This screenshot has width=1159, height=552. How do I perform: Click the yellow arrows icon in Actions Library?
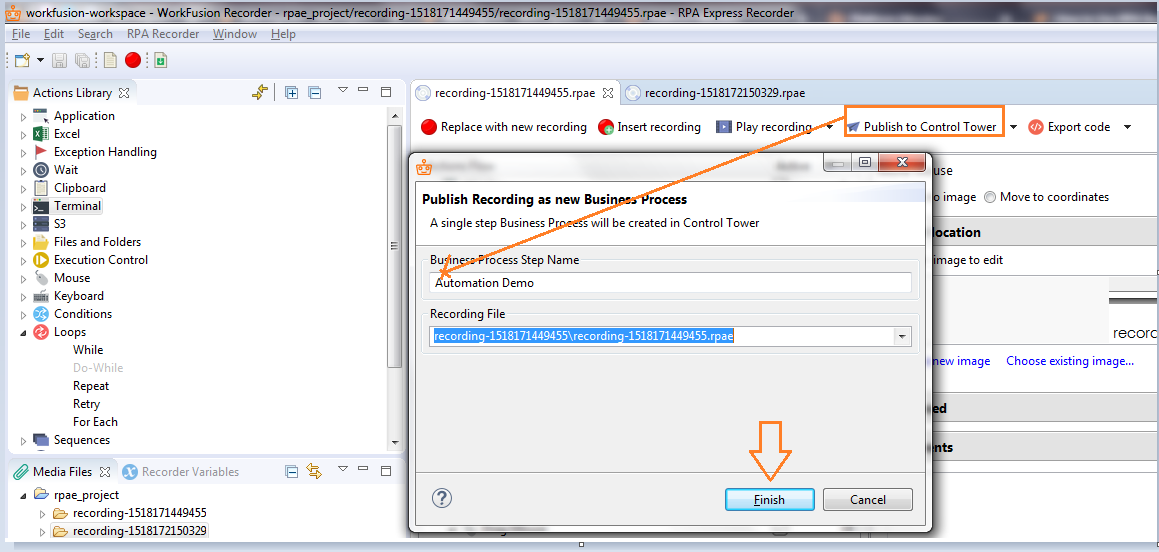click(259, 92)
